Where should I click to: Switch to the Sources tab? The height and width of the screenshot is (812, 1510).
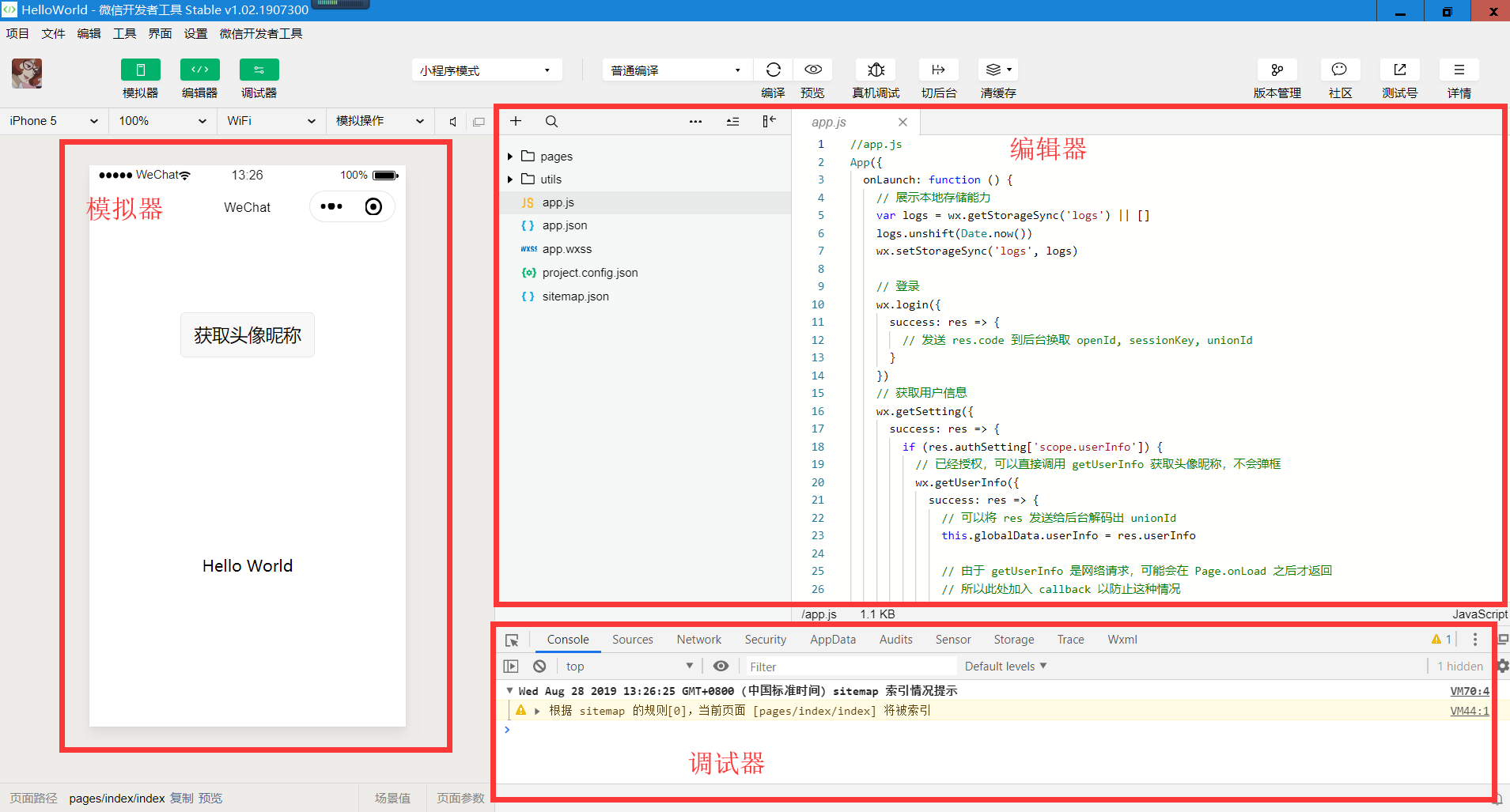coord(633,640)
